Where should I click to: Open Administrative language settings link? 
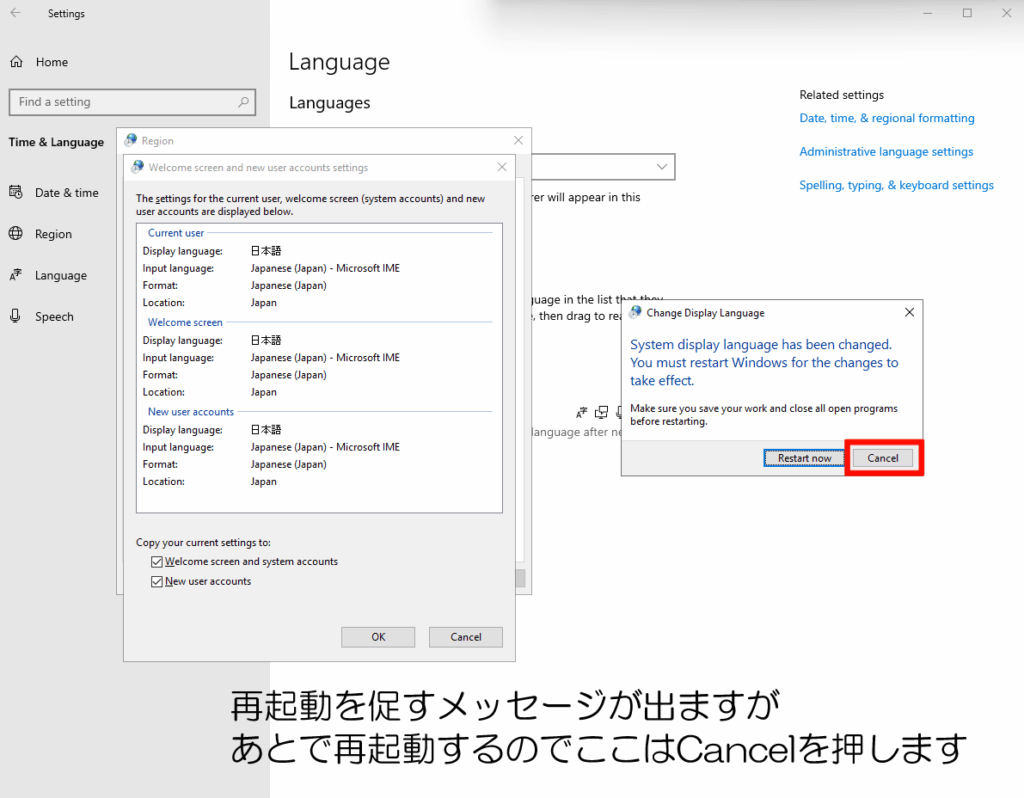click(885, 152)
